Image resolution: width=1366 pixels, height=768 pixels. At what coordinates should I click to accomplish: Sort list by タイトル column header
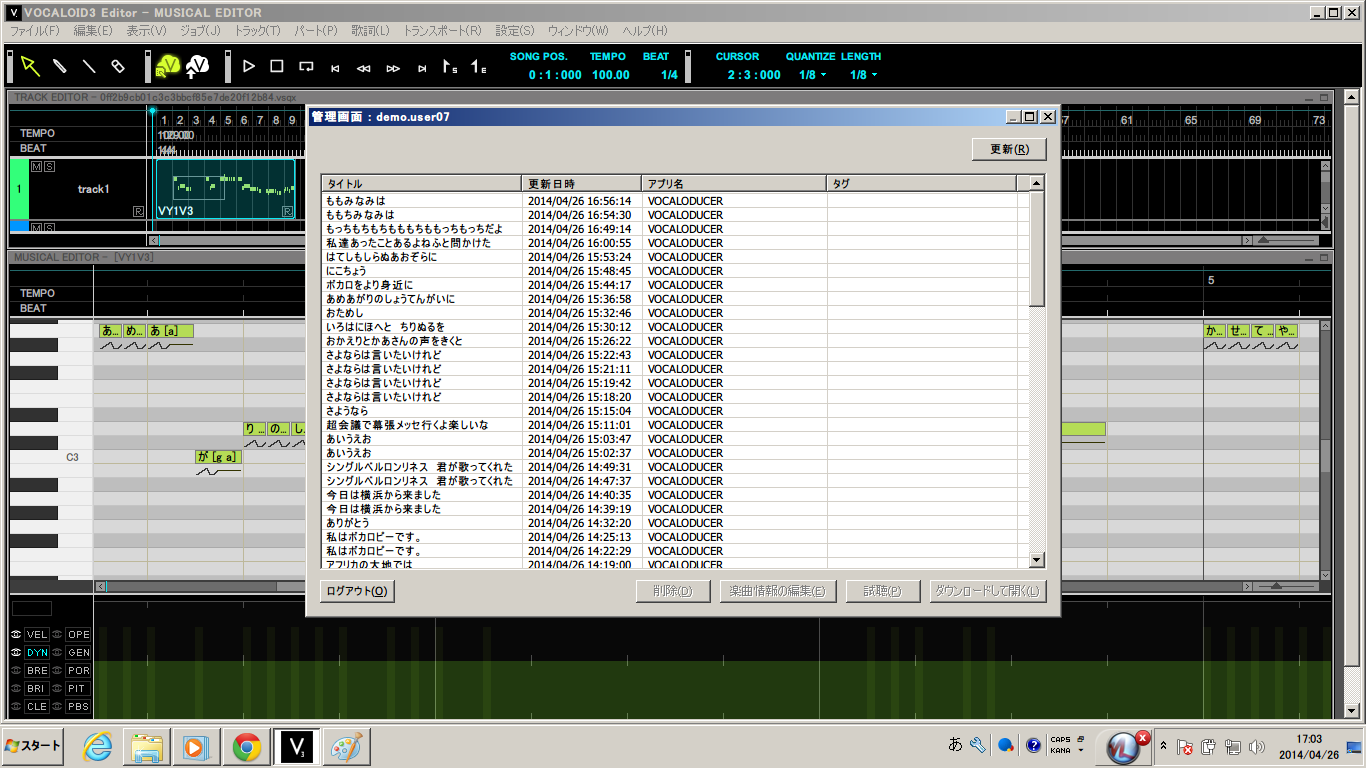421,184
